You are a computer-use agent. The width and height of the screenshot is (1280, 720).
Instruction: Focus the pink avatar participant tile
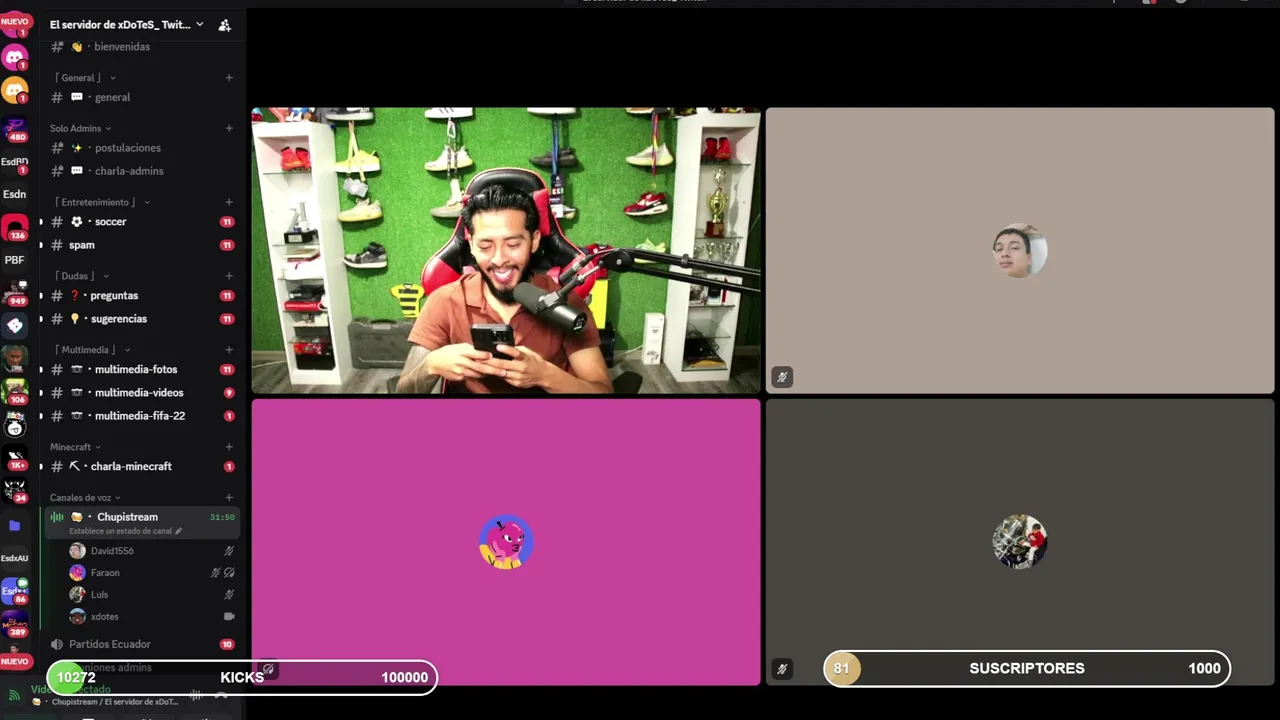(506, 542)
